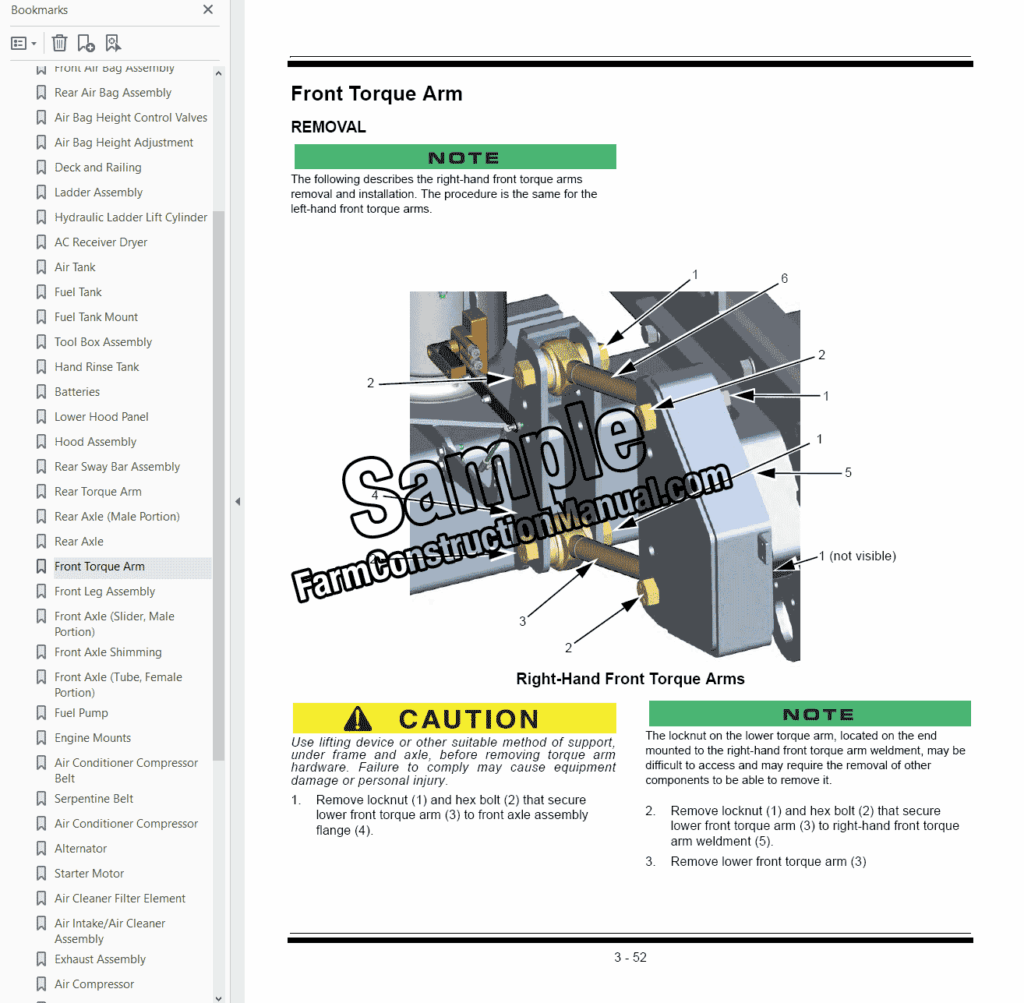The height and width of the screenshot is (1003, 1024).
Task: Select the Engine Mounts bookmark
Action: pos(93,738)
